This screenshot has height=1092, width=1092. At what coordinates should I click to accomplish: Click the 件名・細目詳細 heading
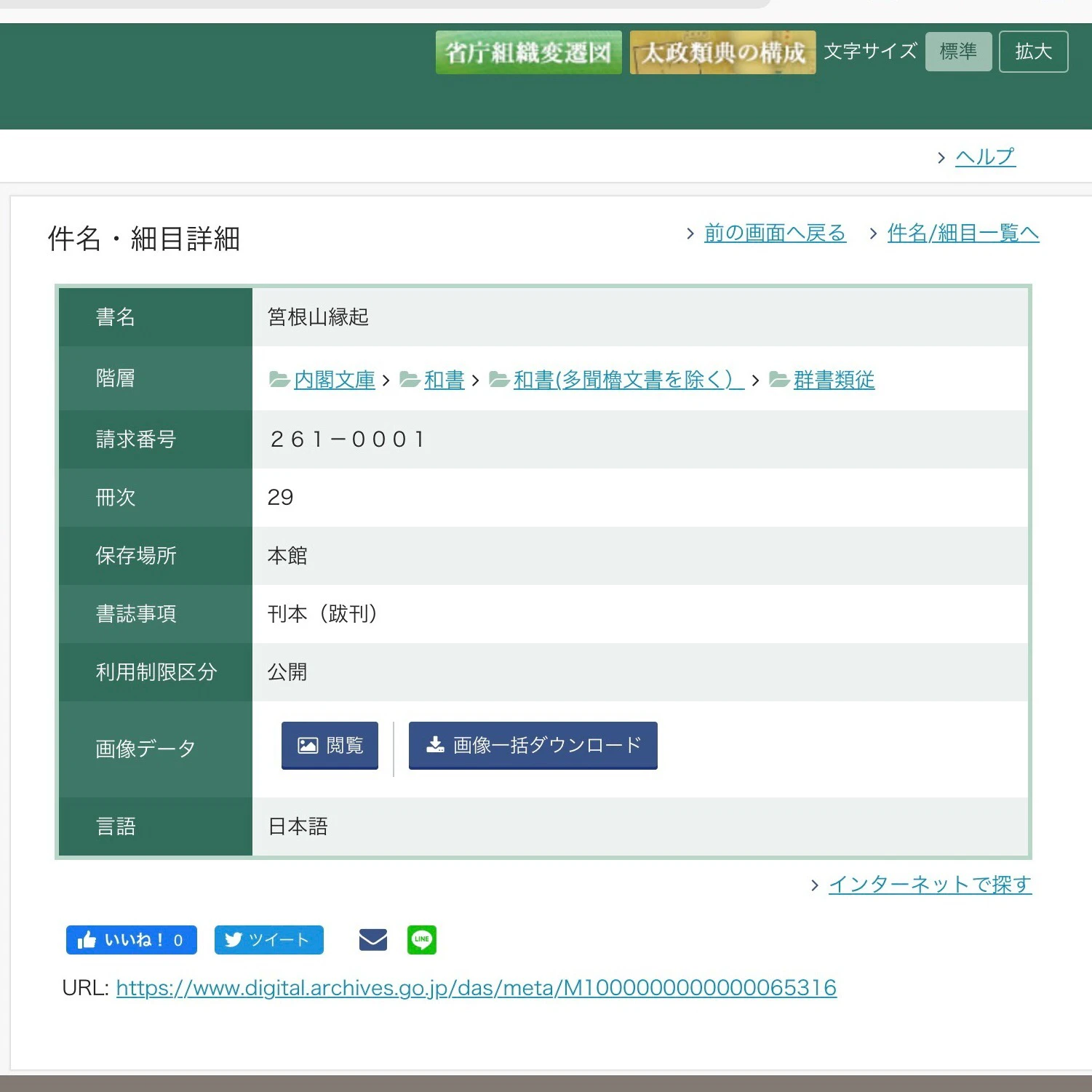pos(144,239)
